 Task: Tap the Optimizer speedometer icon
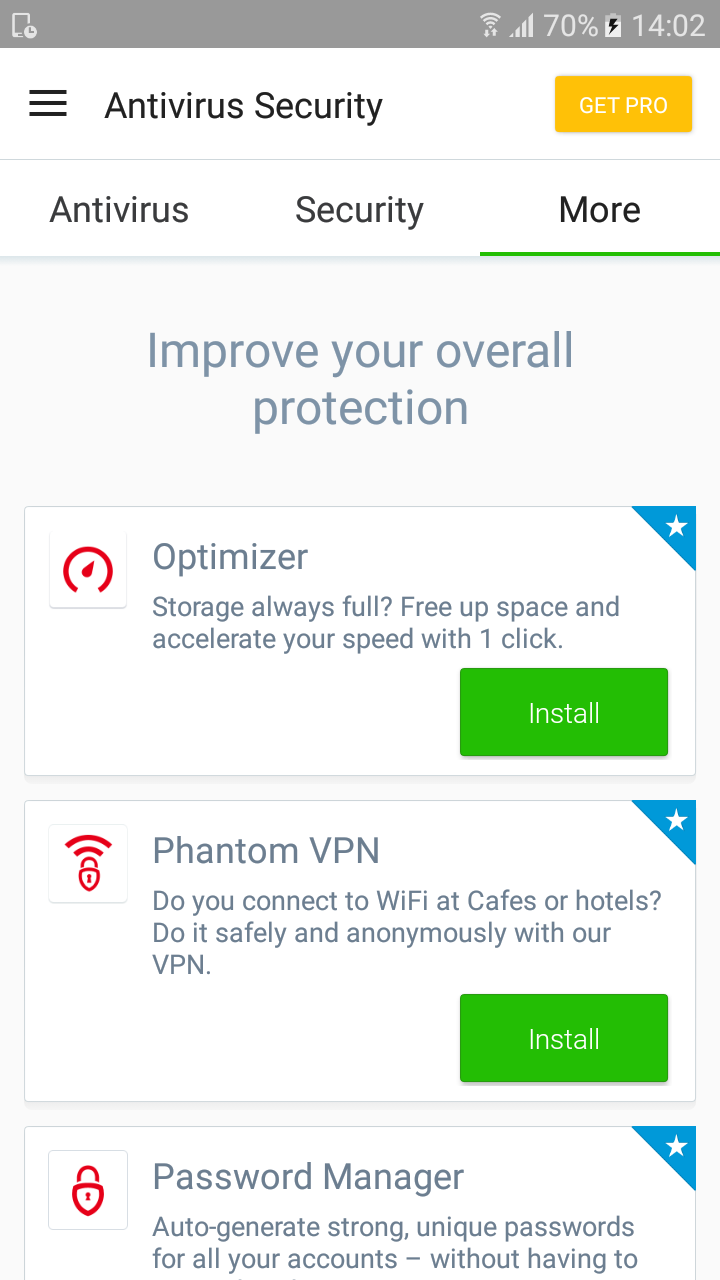[x=88, y=570]
